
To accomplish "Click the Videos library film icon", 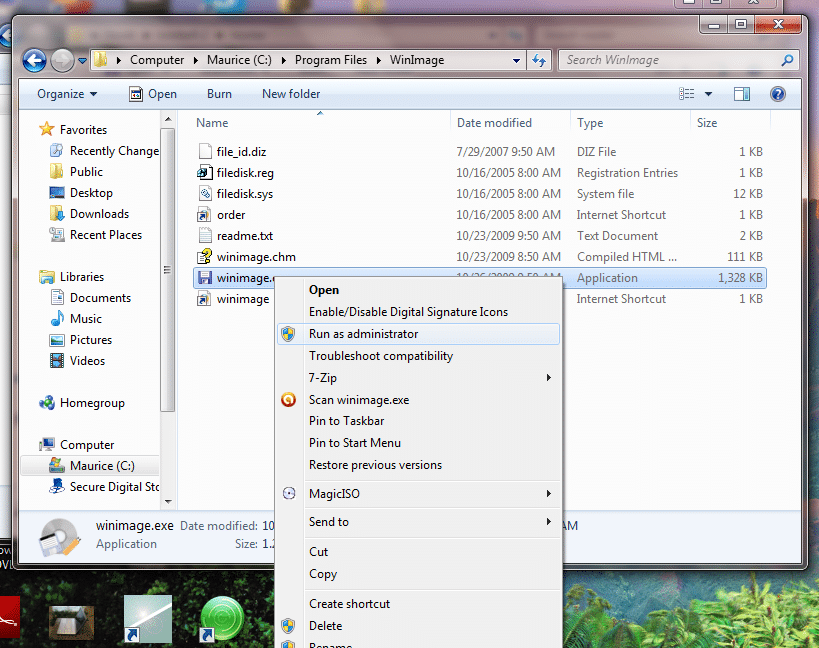I will 57,361.
